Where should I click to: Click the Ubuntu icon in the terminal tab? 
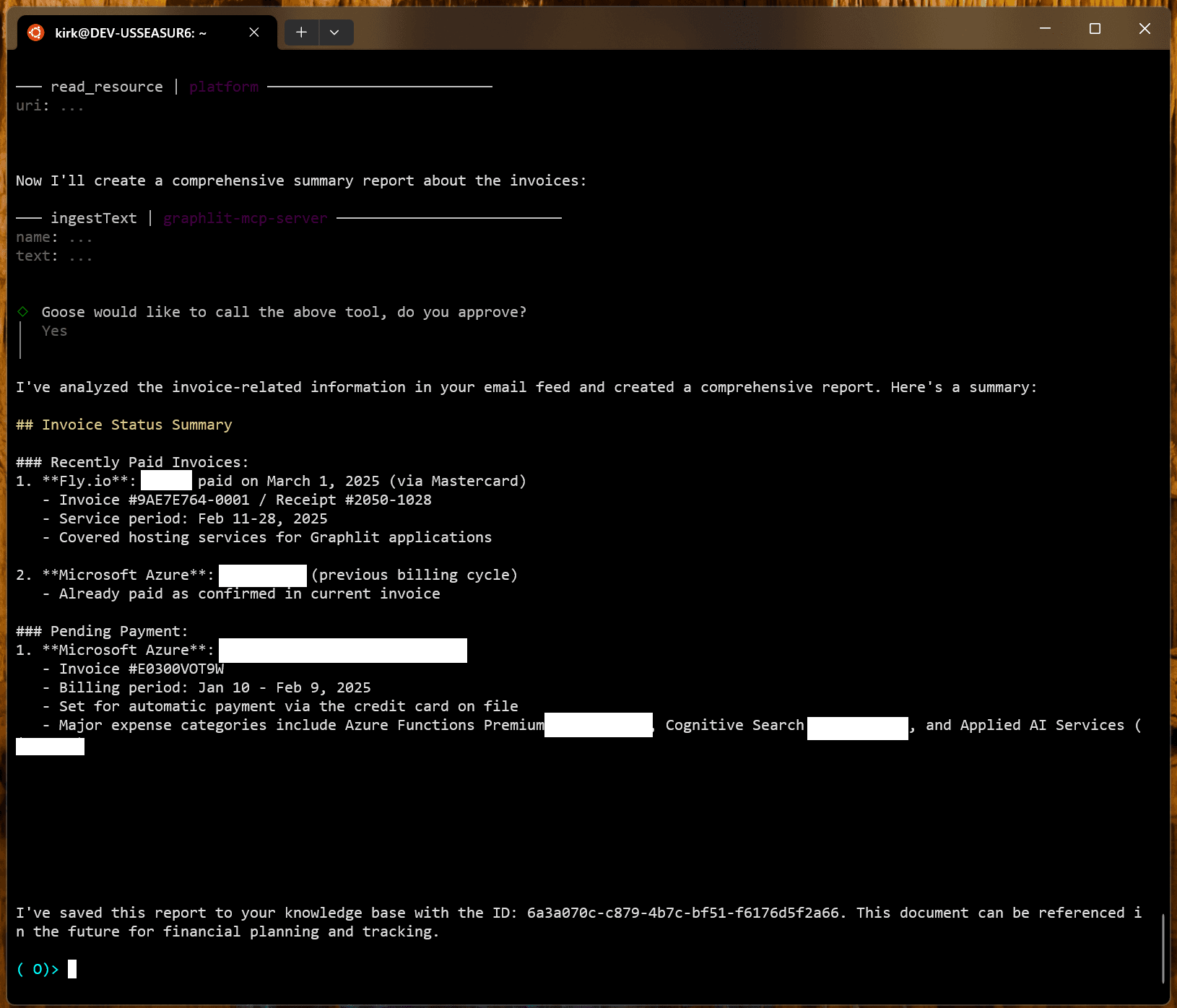click(x=35, y=32)
